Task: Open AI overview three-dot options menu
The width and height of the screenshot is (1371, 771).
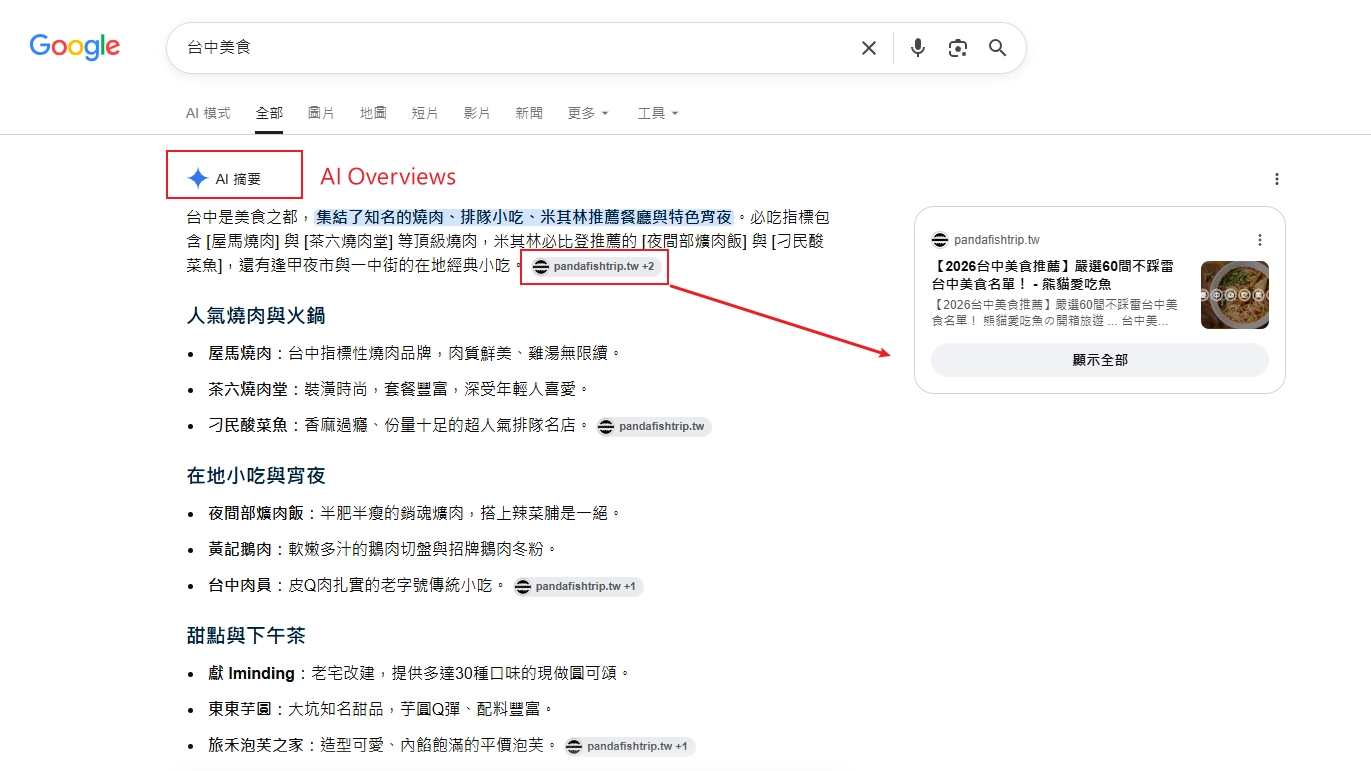Action: (1276, 179)
